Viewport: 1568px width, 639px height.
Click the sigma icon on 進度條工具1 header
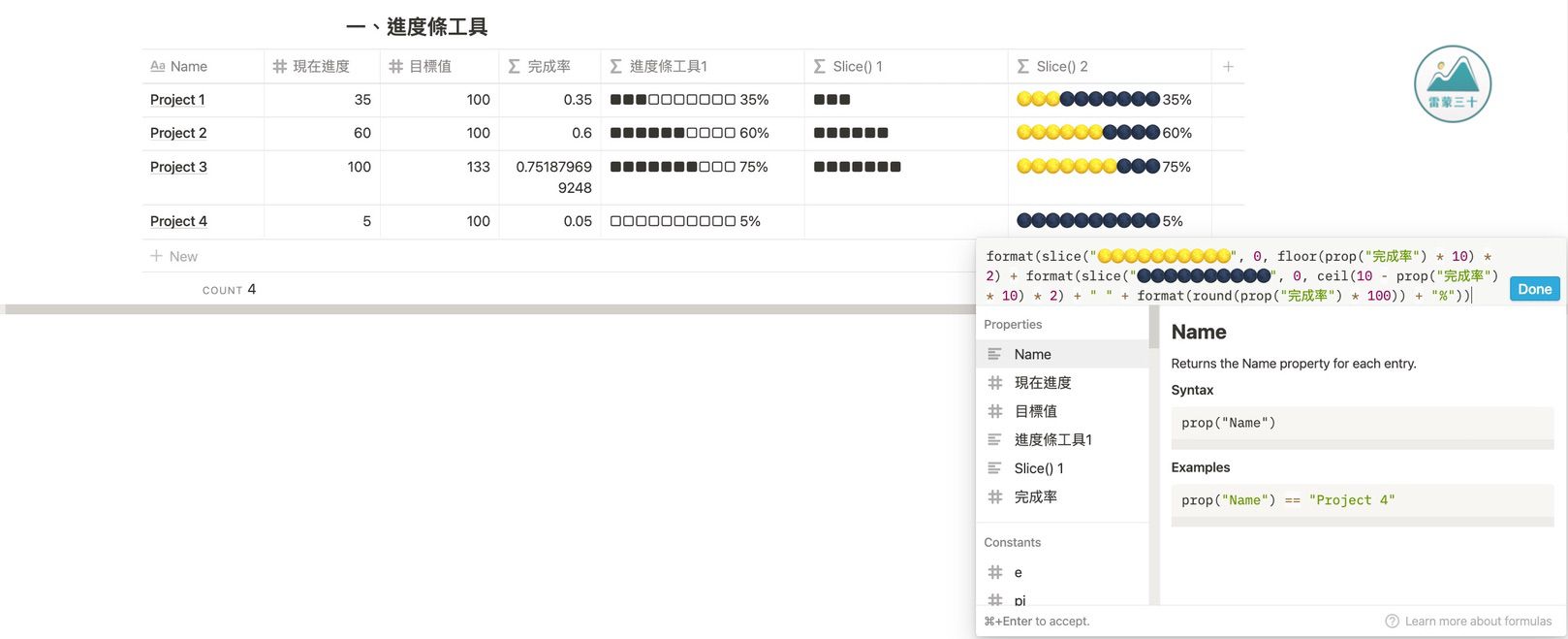tap(616, 67)
